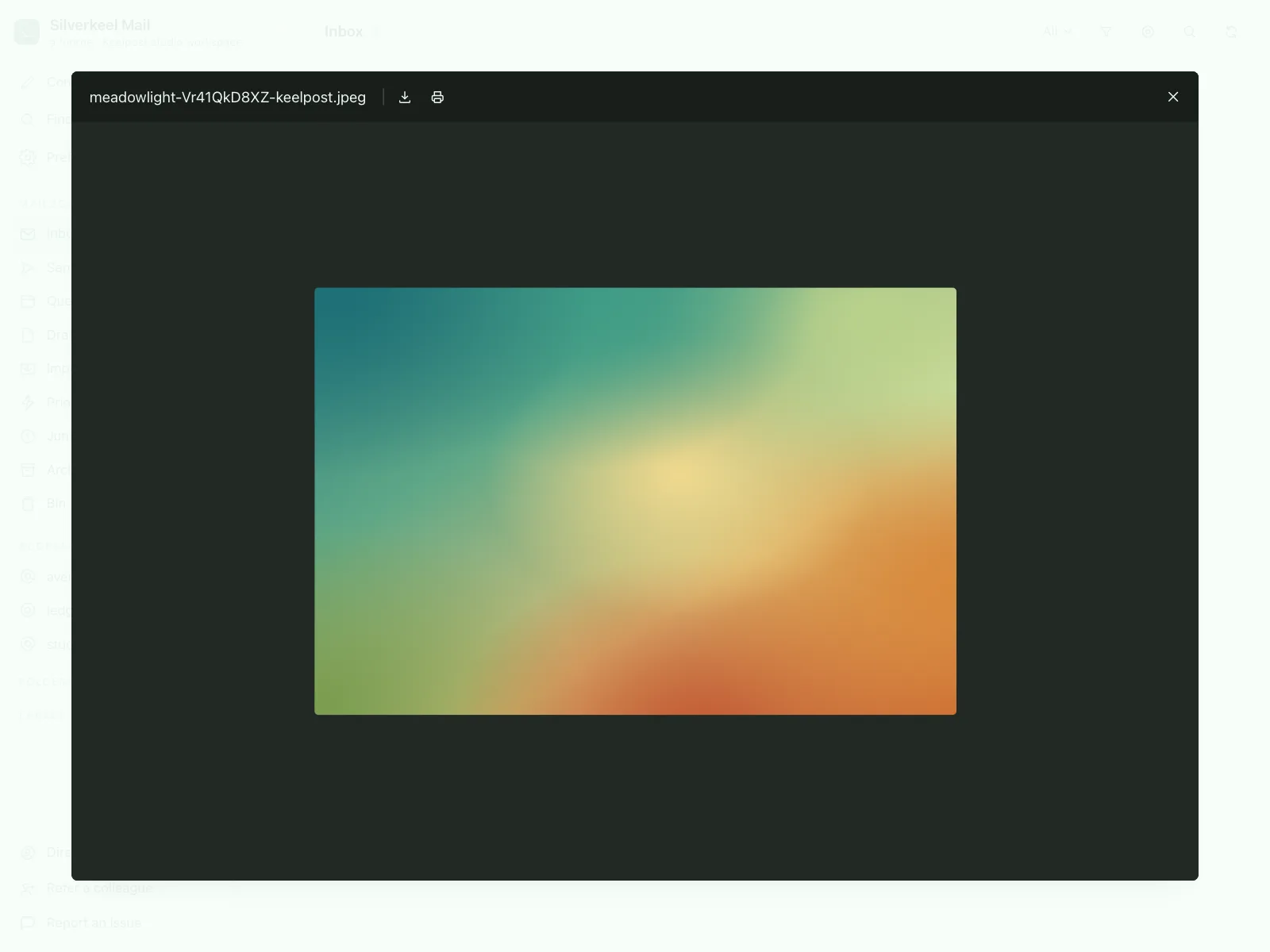1270x952 pixels.
Task: Refresh the inbox with the sync icon
Action: [x=1231, y=32]
